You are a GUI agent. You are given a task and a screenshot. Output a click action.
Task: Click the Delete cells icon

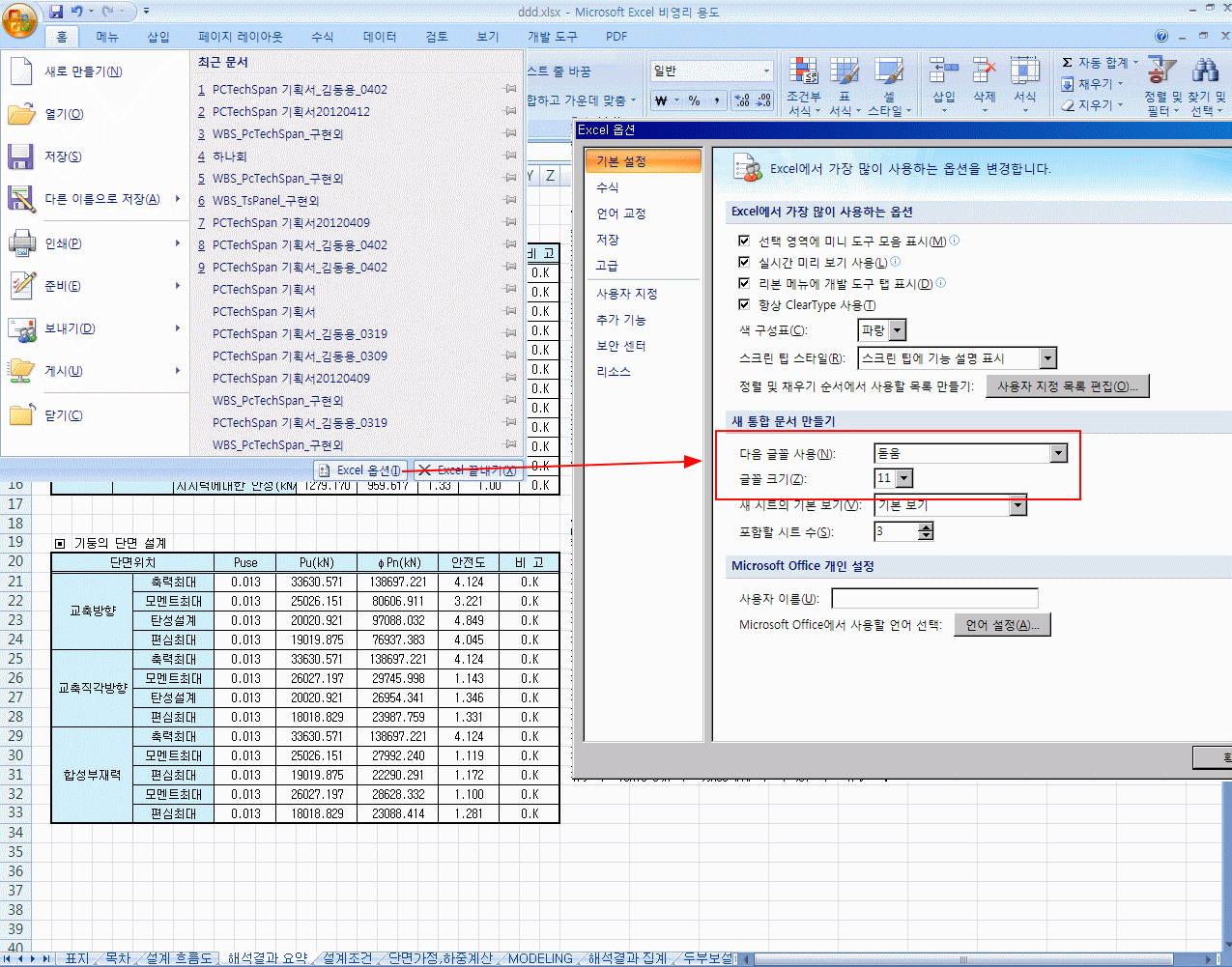click(984, 71)
